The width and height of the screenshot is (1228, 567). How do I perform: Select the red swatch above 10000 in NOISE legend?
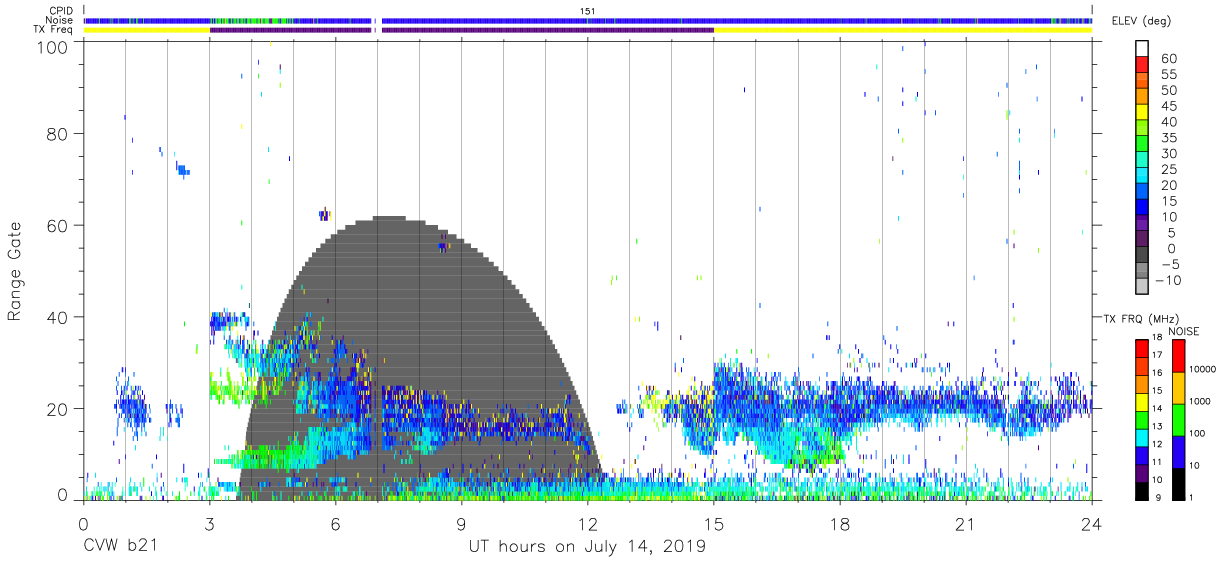[x=1179, y=355]
